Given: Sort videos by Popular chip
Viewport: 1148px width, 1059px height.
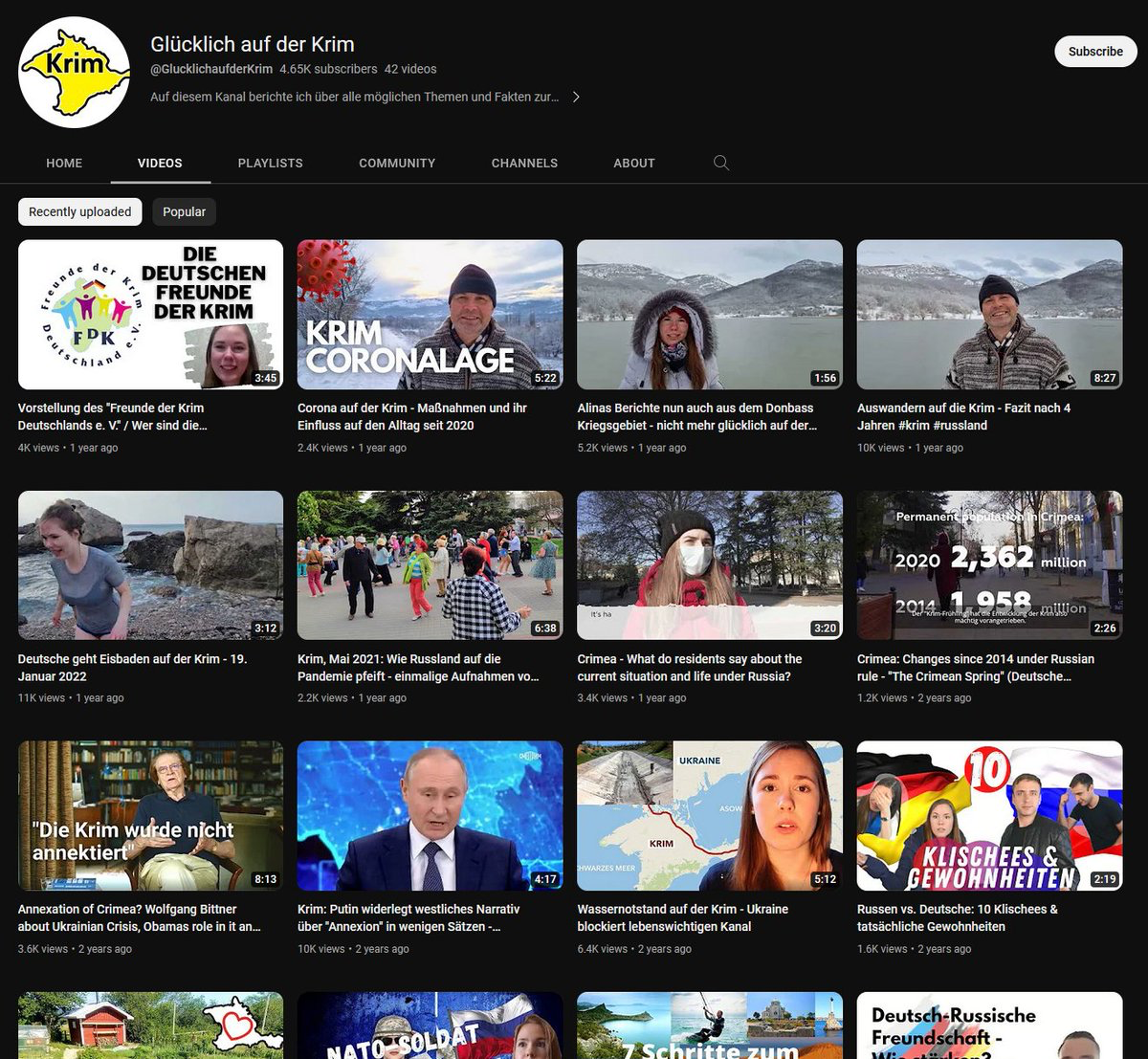Looking at the screenshot, I should (184, 211).
